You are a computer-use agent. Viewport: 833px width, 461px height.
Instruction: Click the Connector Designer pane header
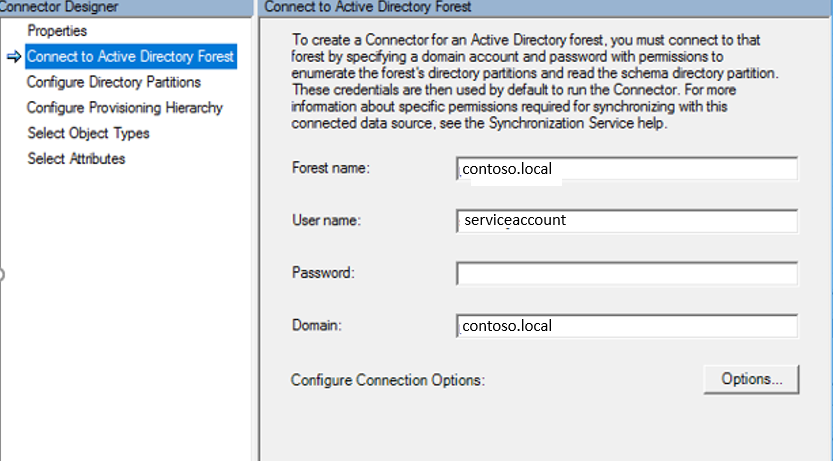(x=126, y=7)
